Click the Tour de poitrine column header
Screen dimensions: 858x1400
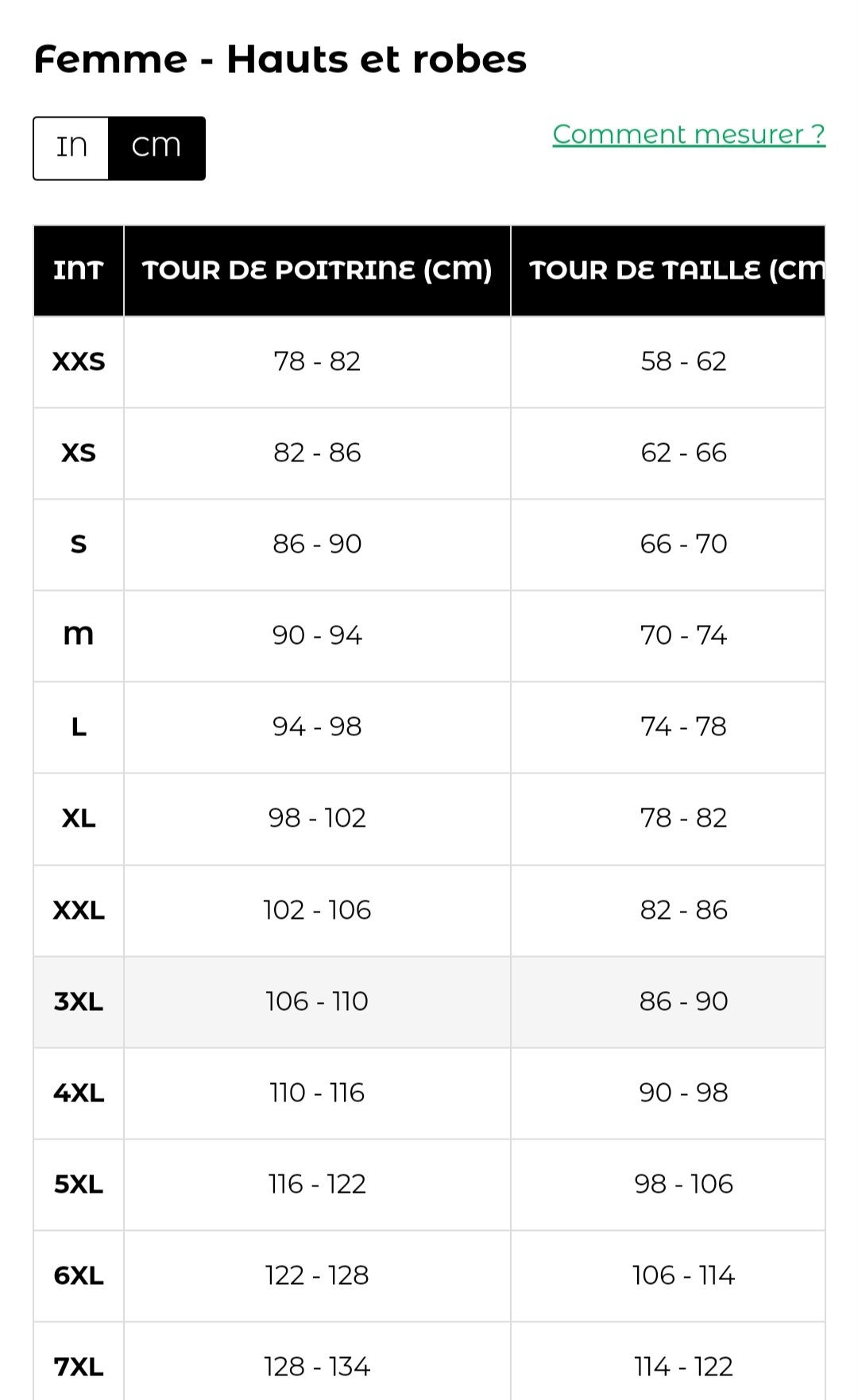tap(317, 271)
